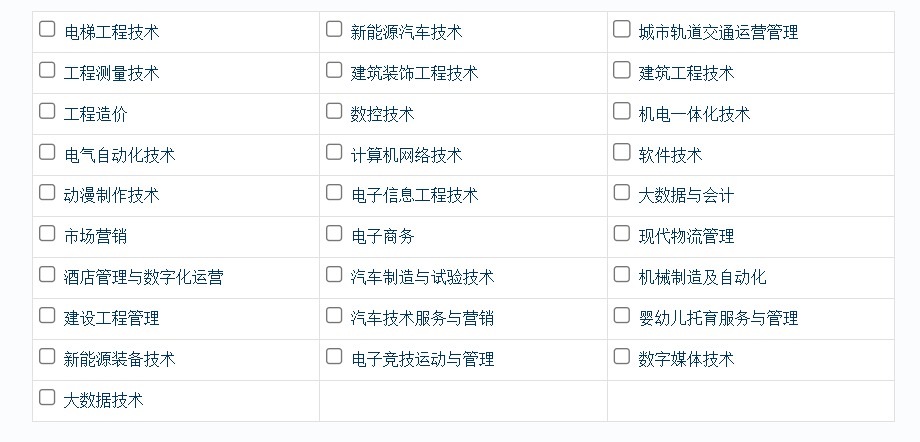Select the 工程造价 checkbox
The image size is (920, 442).
pos(47,111)
